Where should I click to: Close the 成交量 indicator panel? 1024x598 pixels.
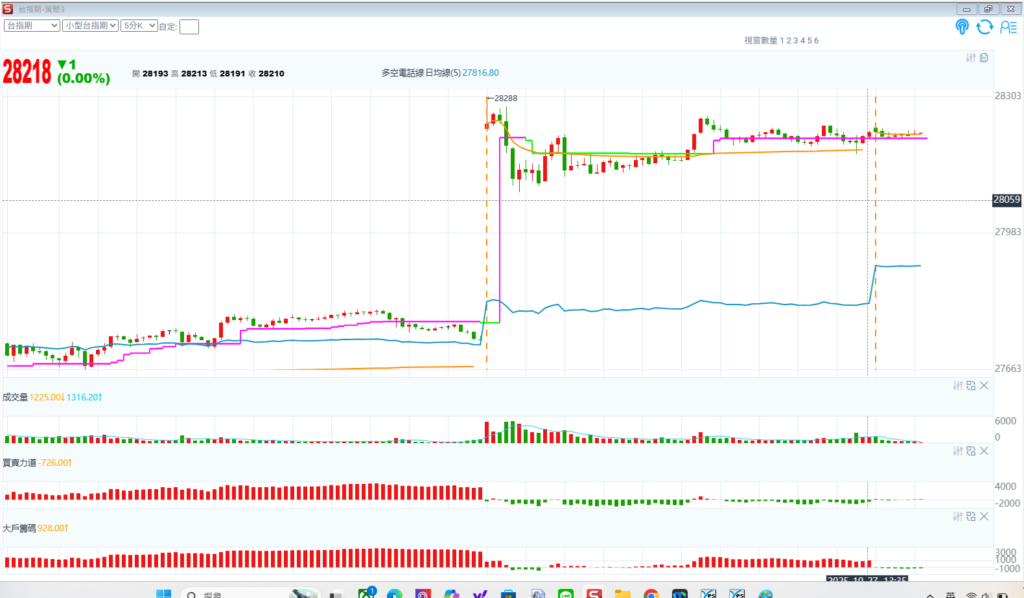click(984, 385)
